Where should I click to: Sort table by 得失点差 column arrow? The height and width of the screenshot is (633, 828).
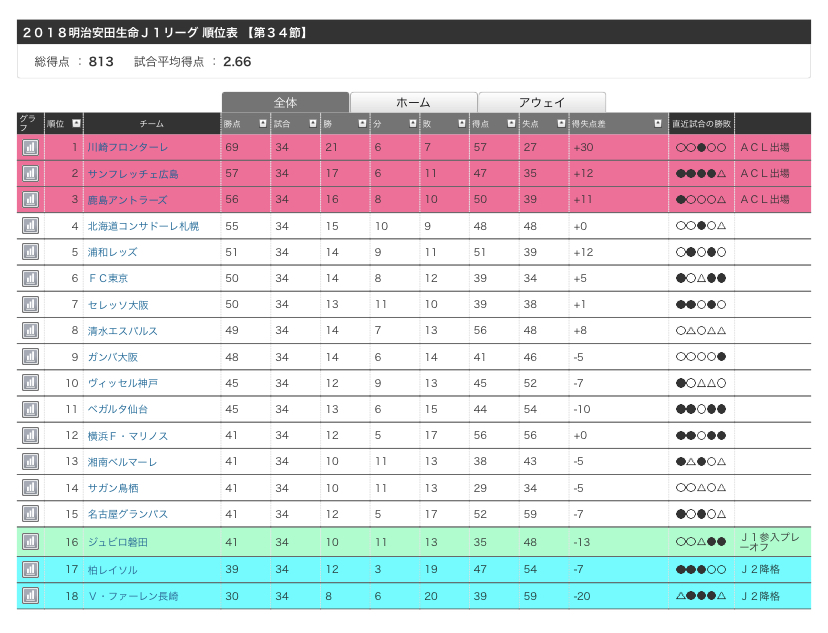(658, 123)
